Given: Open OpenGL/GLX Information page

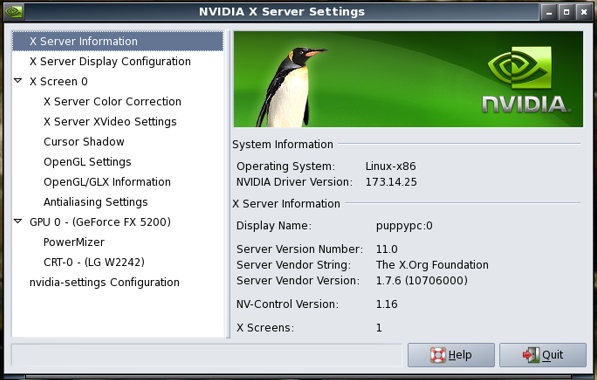Looking at the screenshot, I should coord(107,182).
